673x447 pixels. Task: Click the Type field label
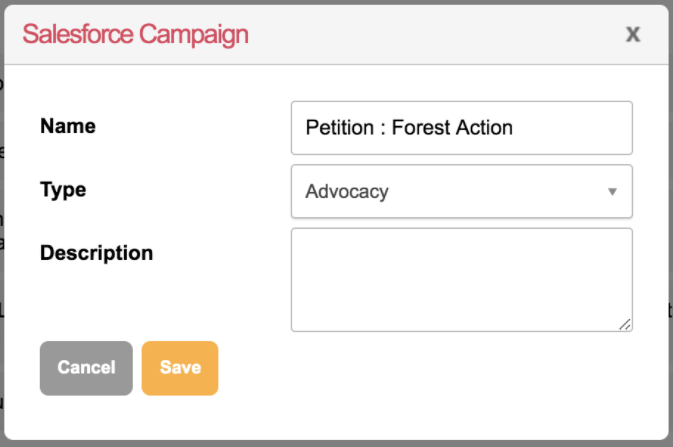pyautogui.click(x=63, y=190)
